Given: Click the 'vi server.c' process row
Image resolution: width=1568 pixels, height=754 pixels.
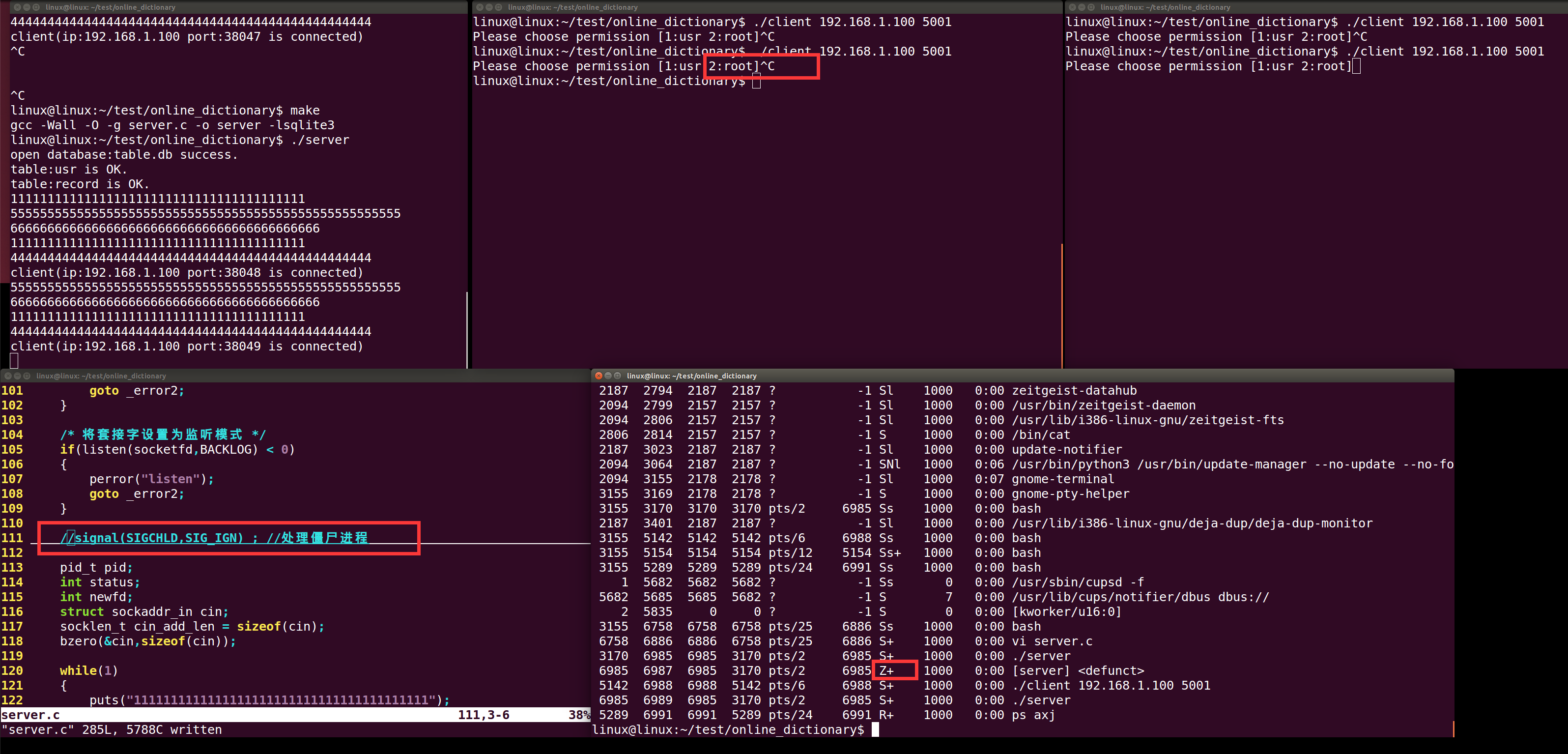Looking at the screenshot, I should click(x=846, y=641).
